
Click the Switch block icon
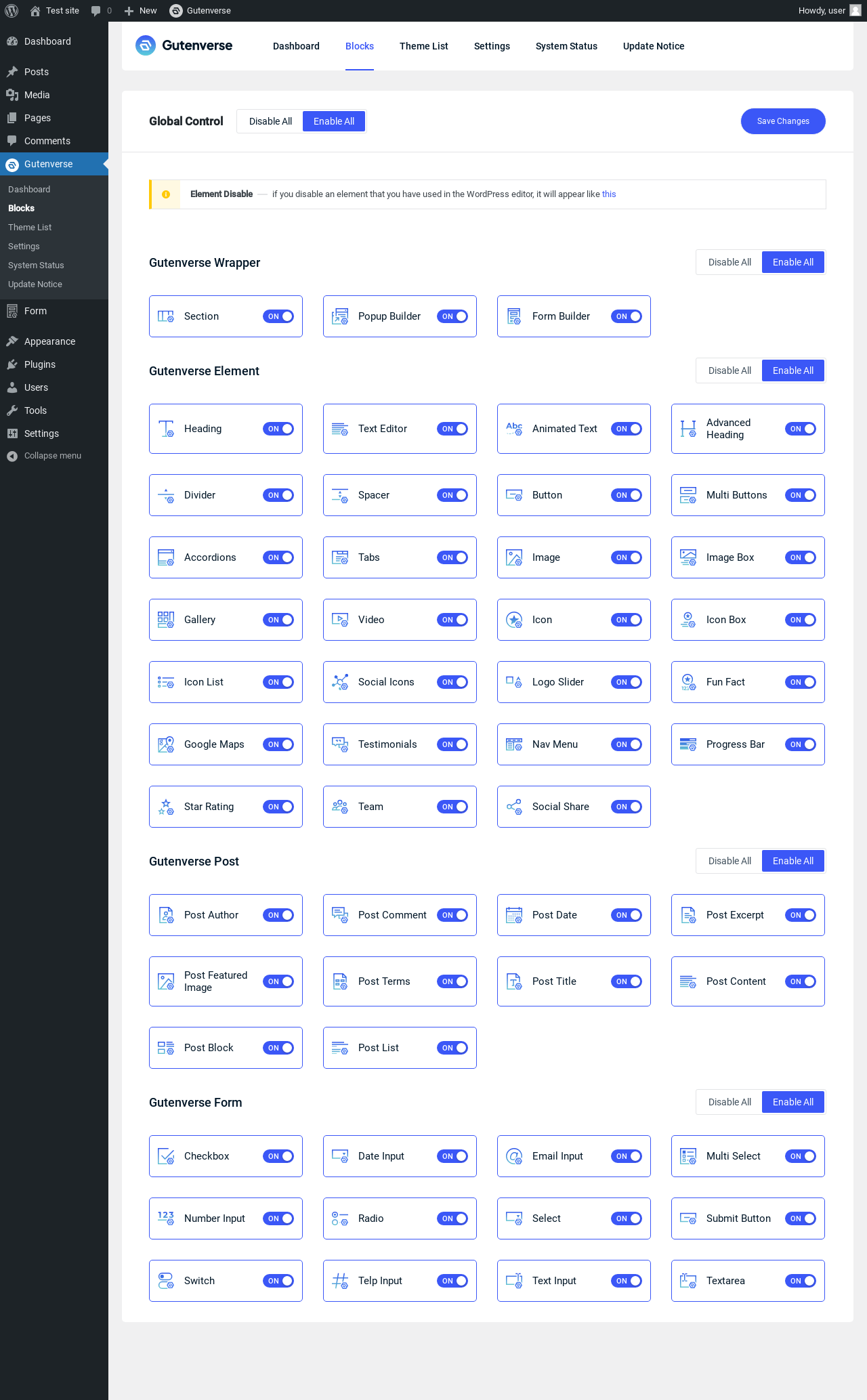(166, 1281)
